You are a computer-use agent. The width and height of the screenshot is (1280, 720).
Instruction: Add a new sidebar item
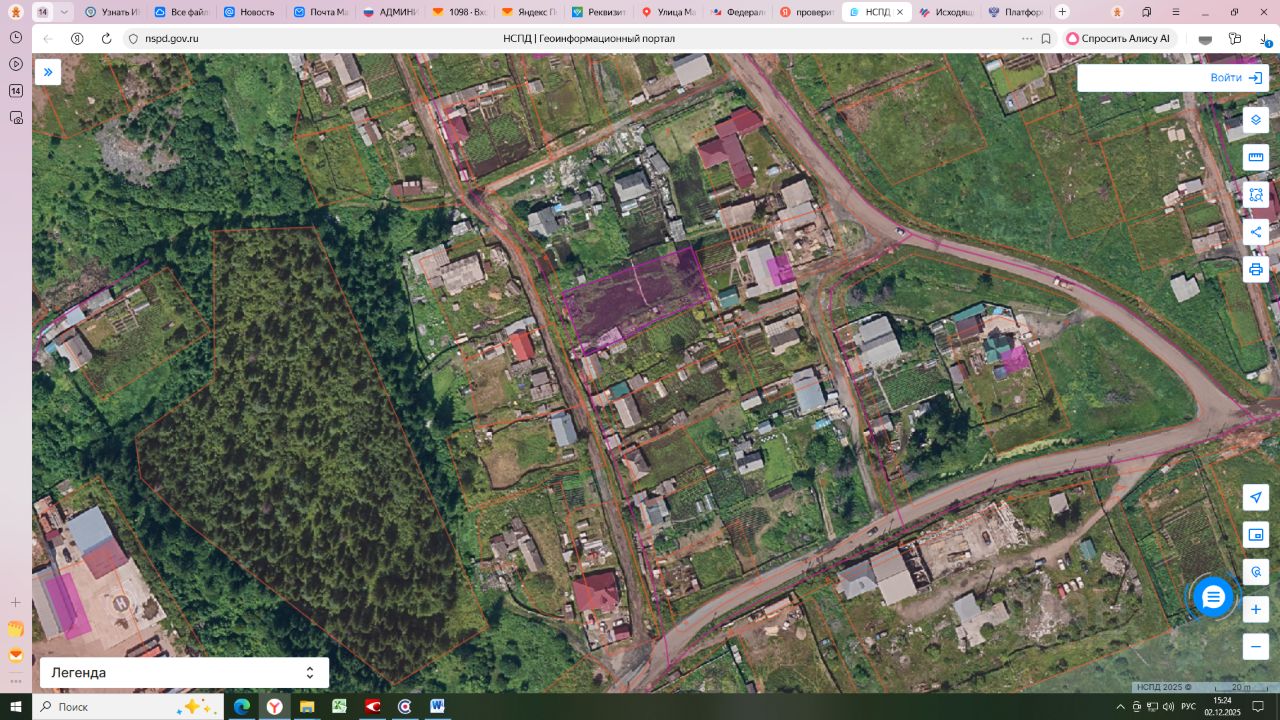click(16, 603)
